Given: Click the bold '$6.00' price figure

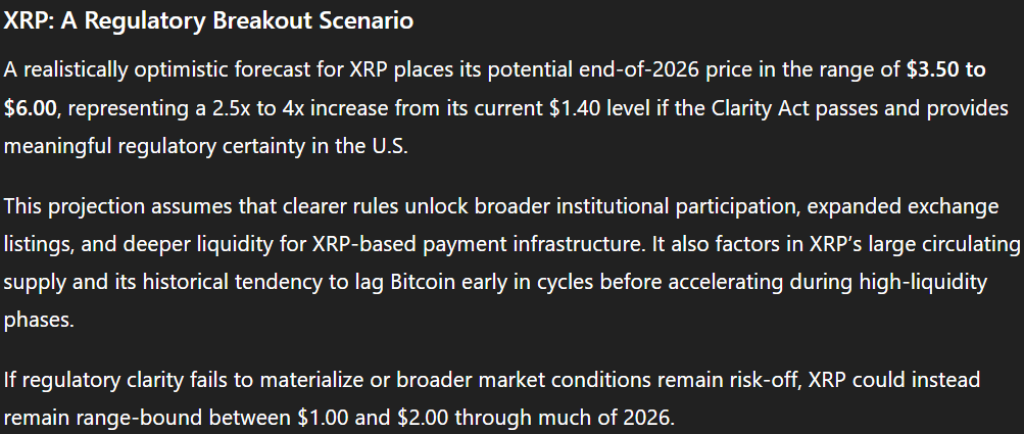Looking at the screenshot, I should [30, 107].
